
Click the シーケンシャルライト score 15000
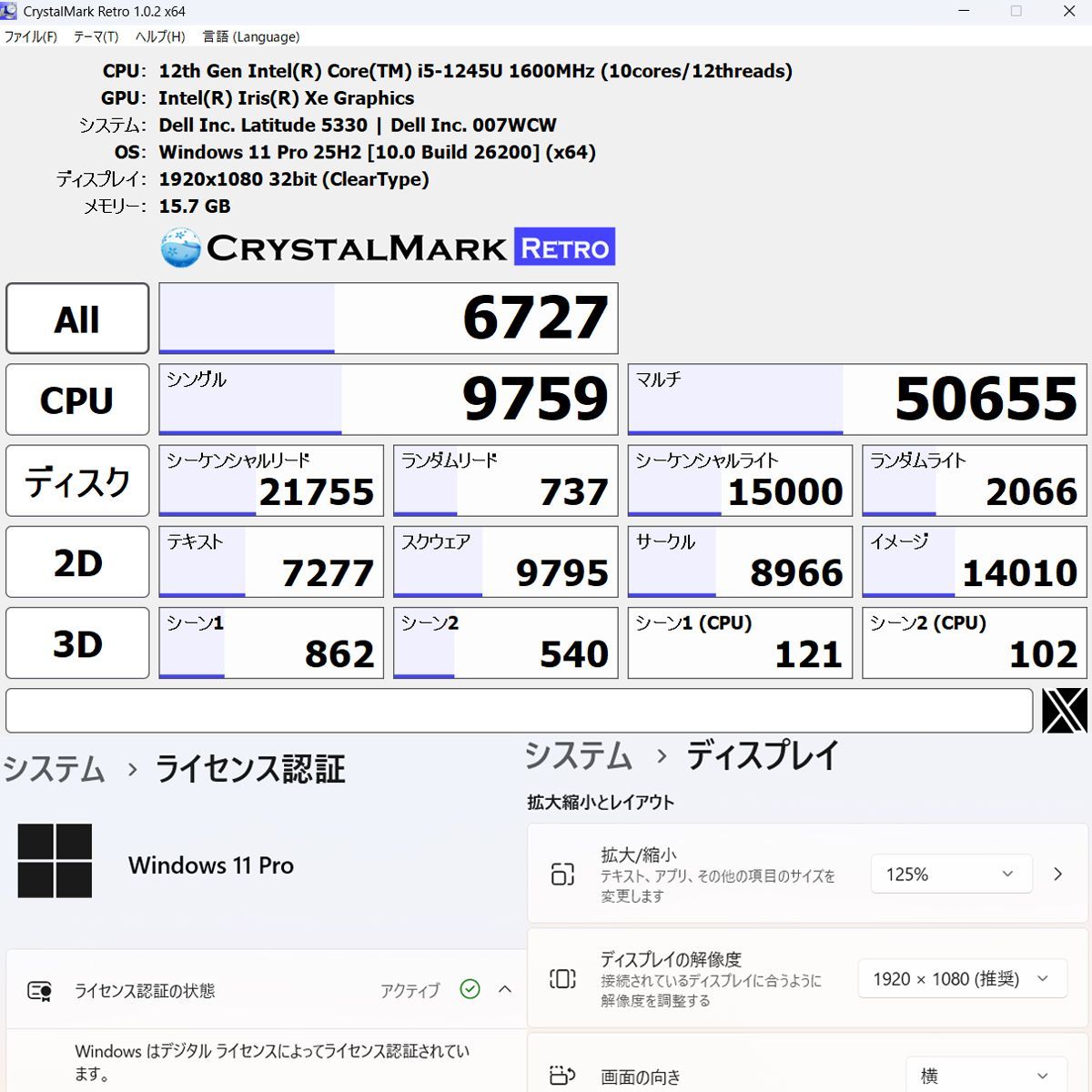tap(740, 480)
